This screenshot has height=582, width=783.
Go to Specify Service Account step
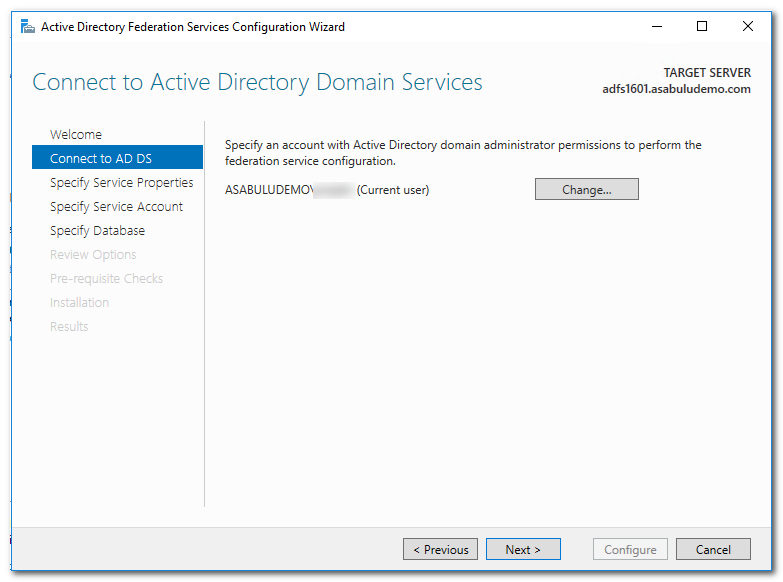point(116,206)
